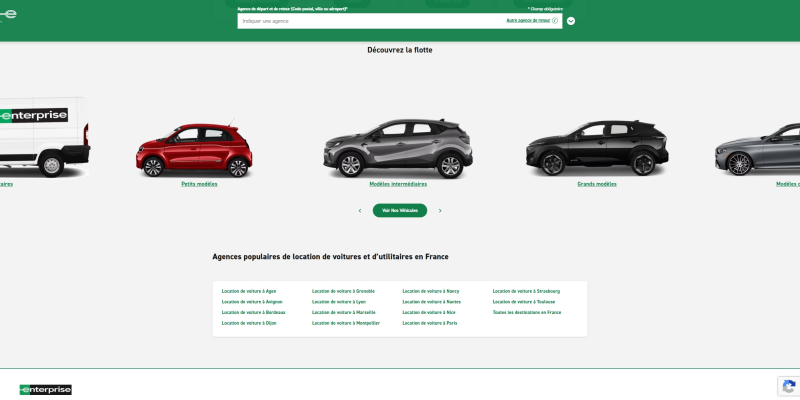The width and height of the screenshot is (800, 400).
Task: Open 'Location de voiture à Nancy'
Action: [x=431, y=291]
